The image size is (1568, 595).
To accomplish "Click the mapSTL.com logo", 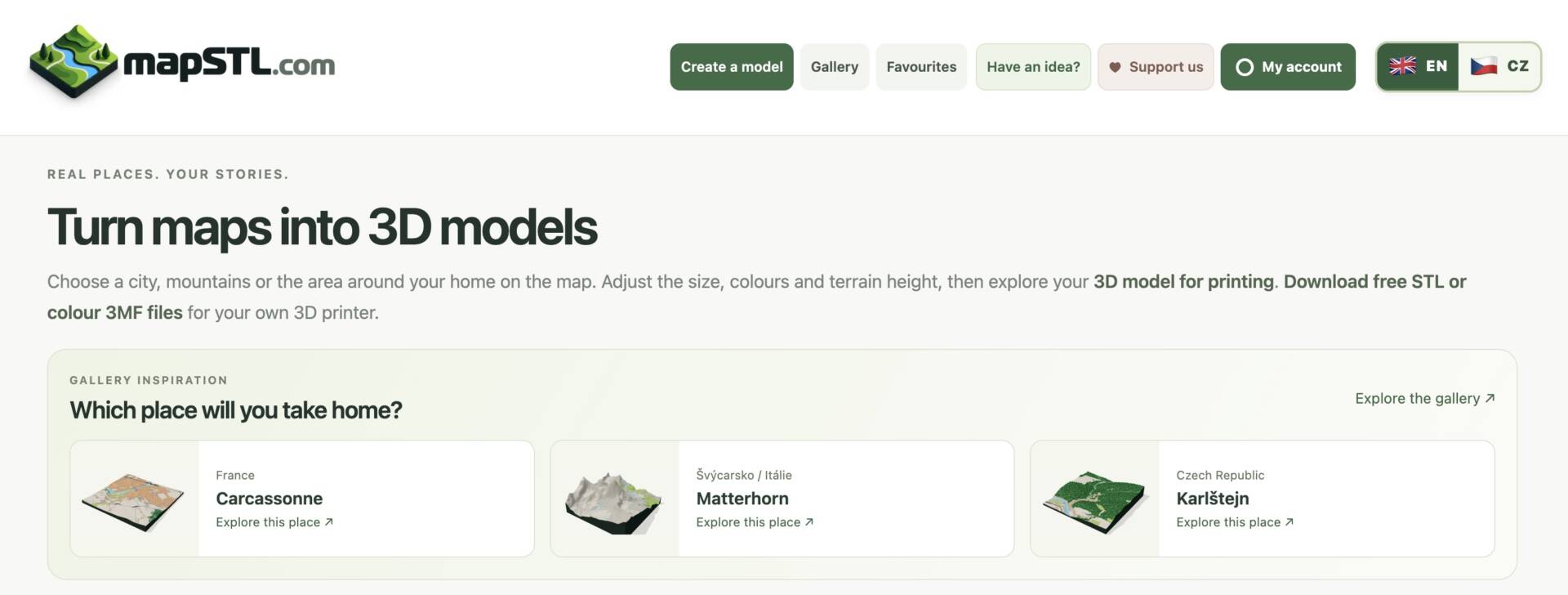I will pos(182,62).
